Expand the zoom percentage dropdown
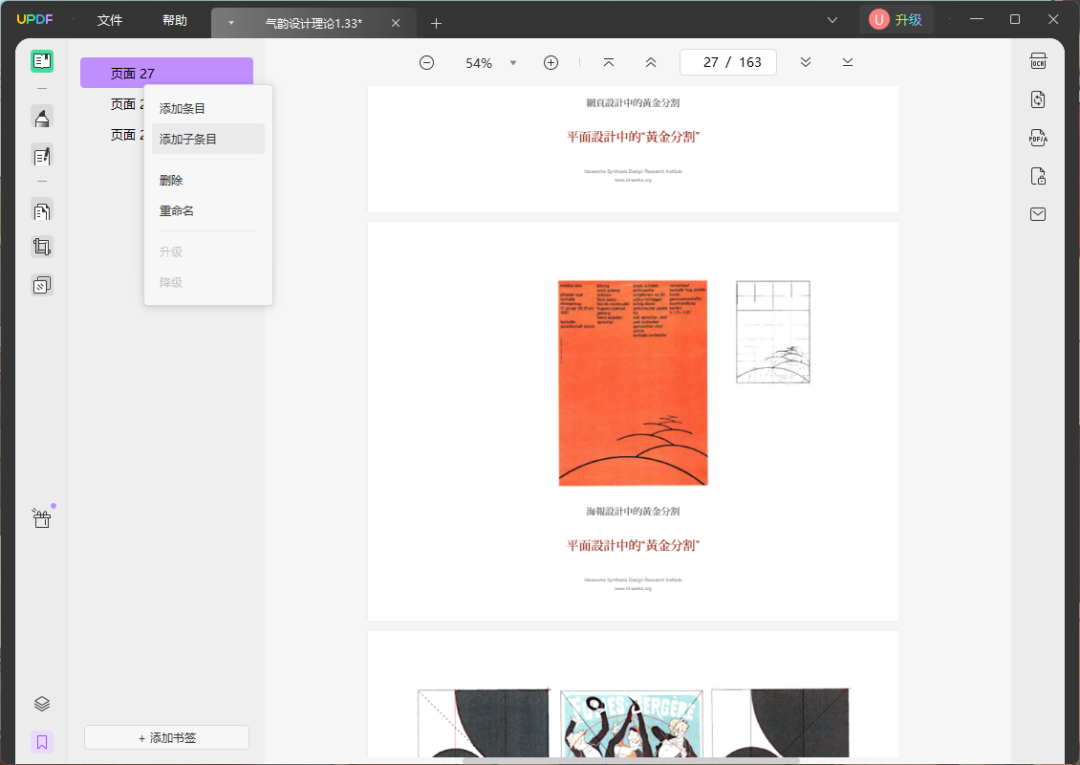1080x765 pixels. pyautogui.click(x=513, y=63)
